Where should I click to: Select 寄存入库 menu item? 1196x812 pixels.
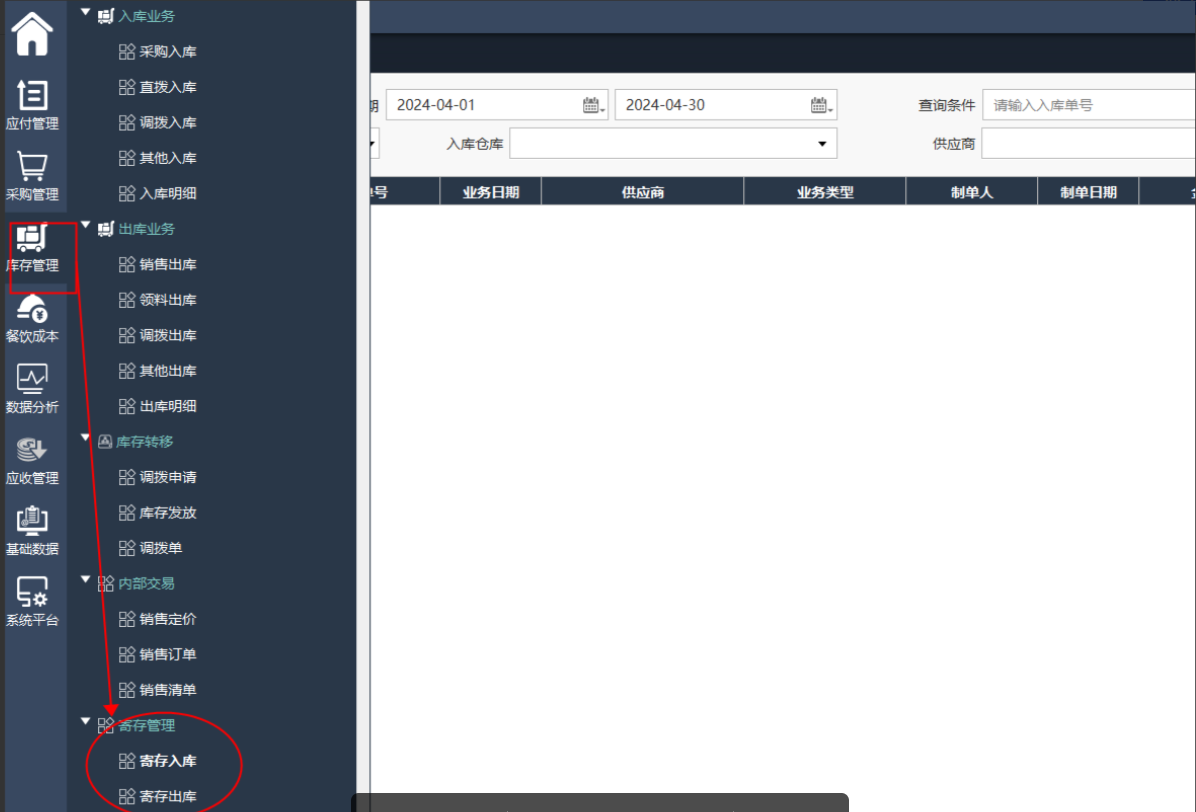[167, 761]
